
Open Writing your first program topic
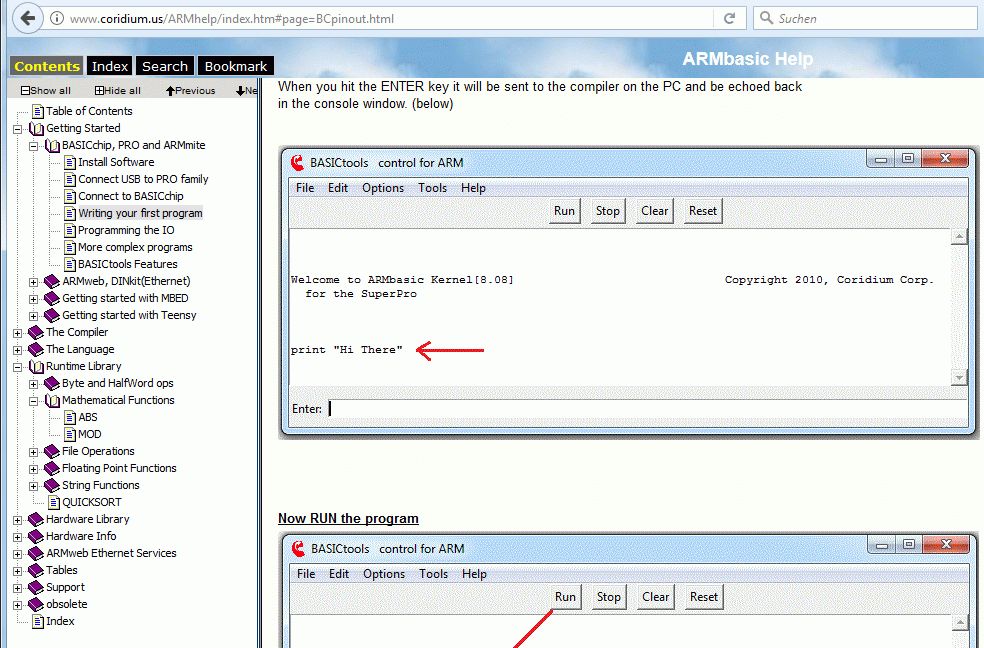point(140,213)
